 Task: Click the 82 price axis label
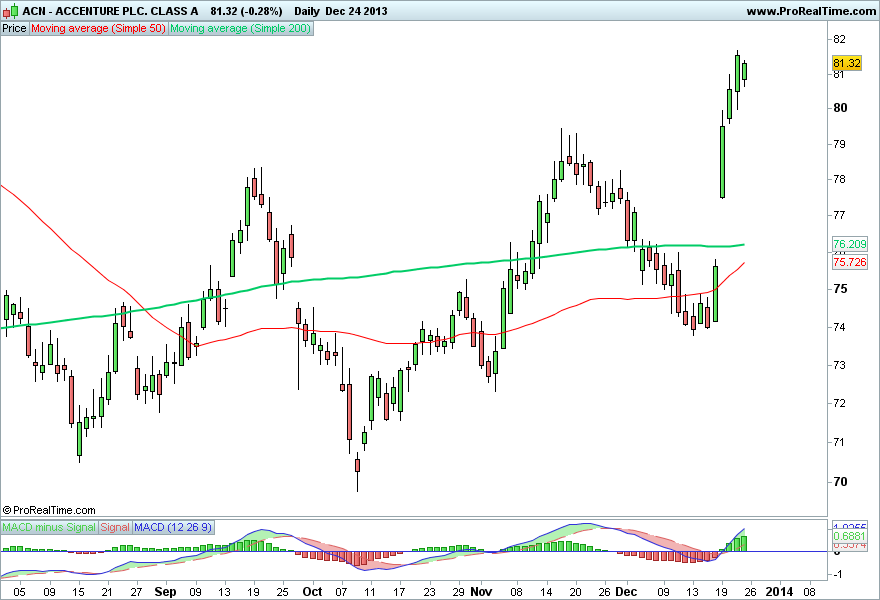pyautogui.click(x=840, y=39)
